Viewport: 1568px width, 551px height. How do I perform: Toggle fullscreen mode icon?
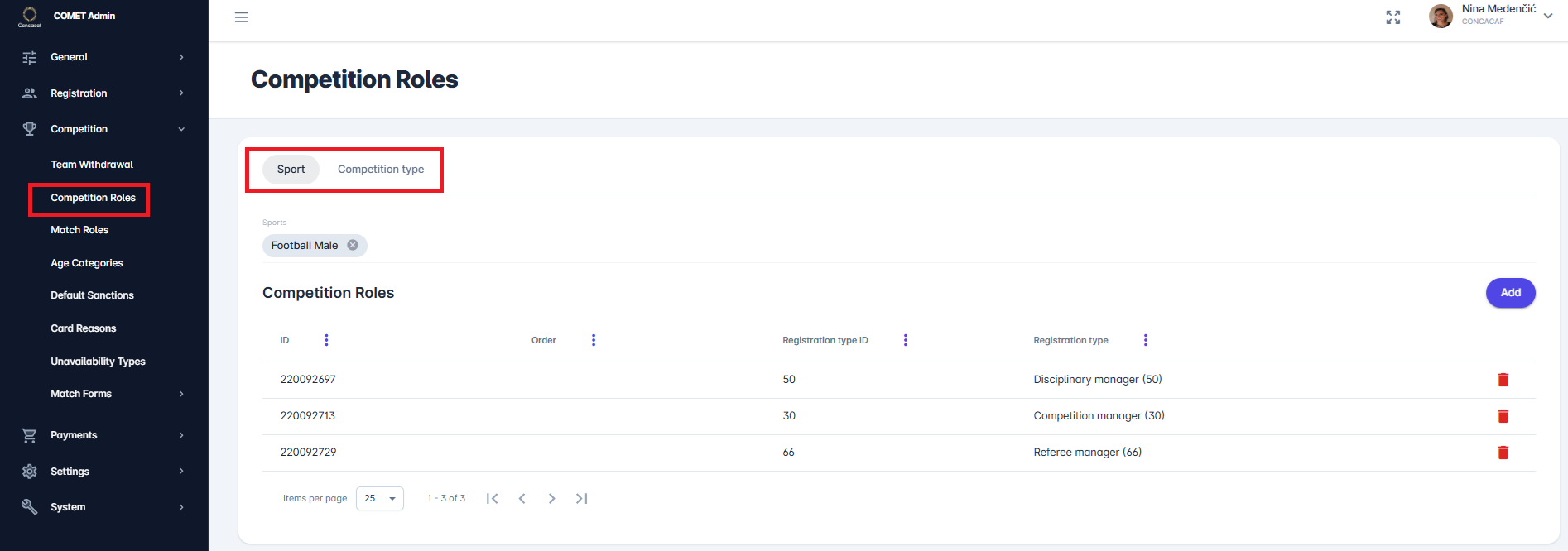(1393, 17)
